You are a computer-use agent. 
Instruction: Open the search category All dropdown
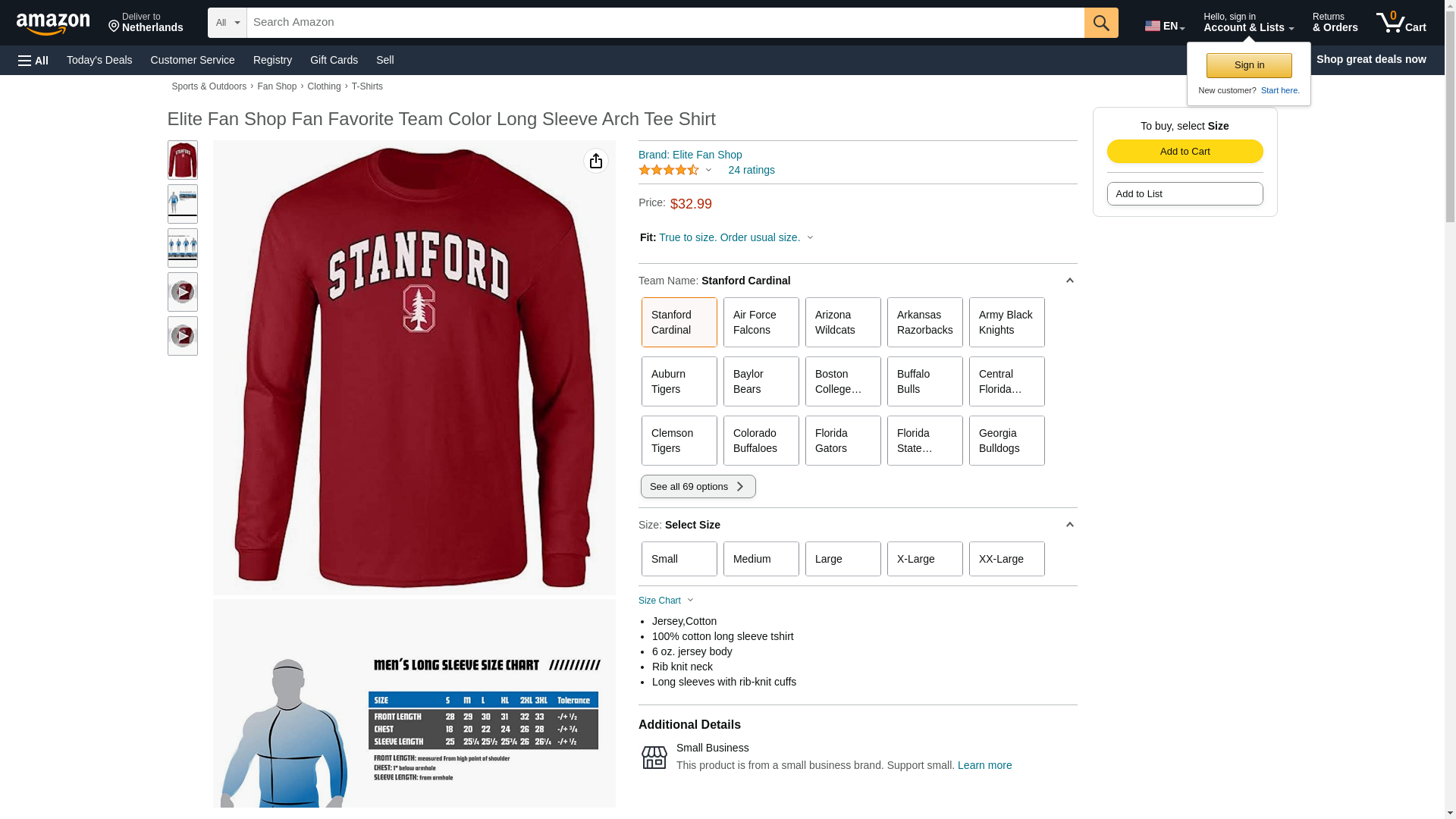point(227,23)
